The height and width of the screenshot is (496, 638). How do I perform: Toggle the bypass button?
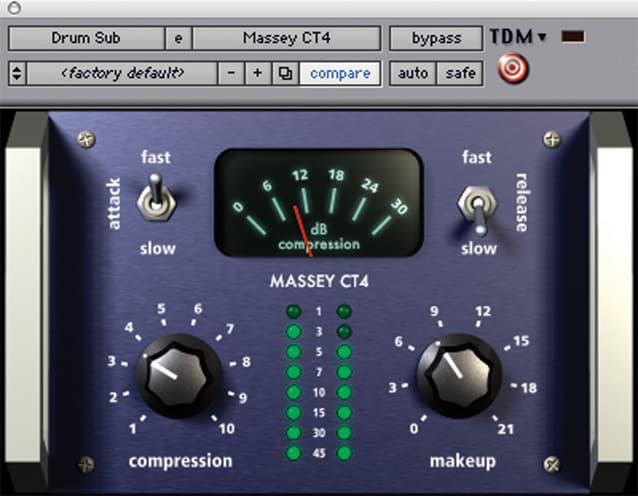pos(436,38)
